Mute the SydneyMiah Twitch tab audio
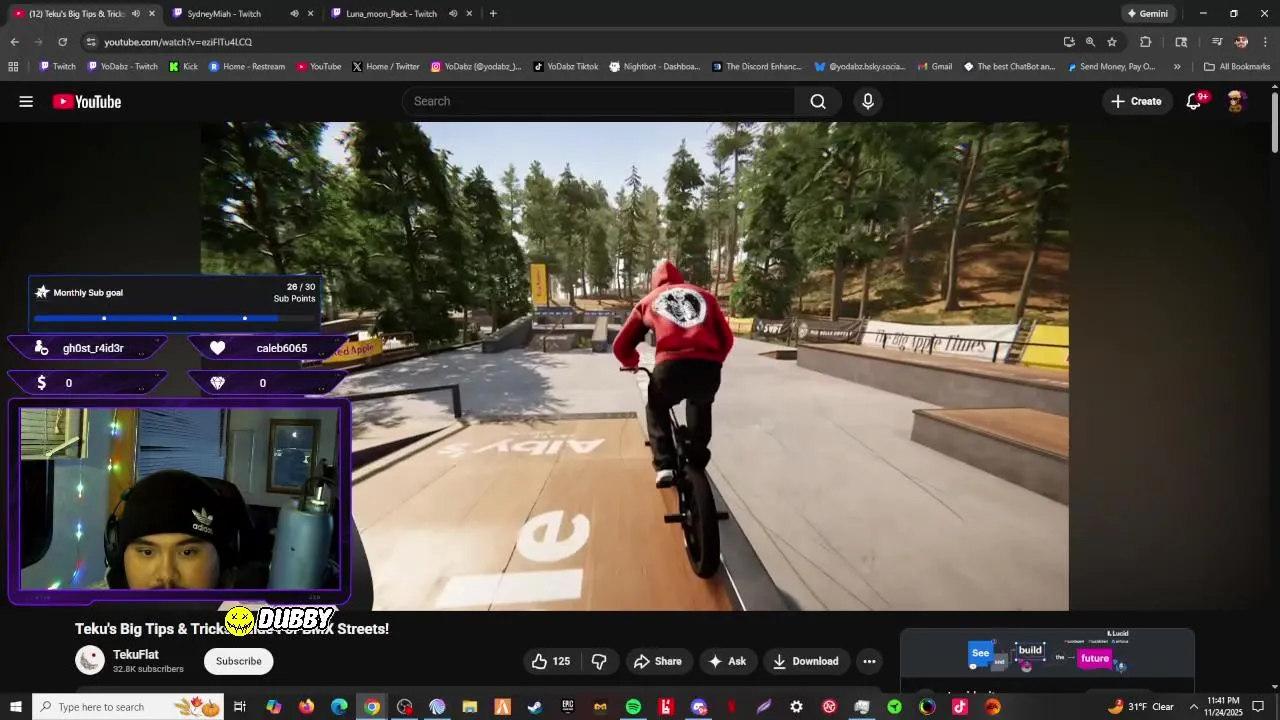The height and width of the screenshot is (720, 1280). pyautogui.click(x=294, y=14)
